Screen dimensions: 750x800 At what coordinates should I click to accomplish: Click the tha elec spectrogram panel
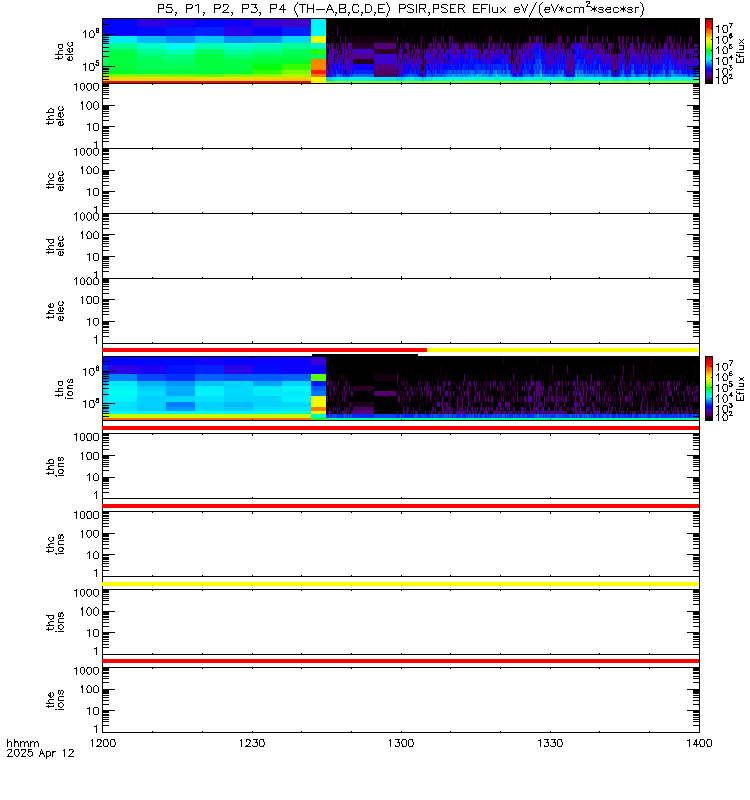(x=401, y=51)
